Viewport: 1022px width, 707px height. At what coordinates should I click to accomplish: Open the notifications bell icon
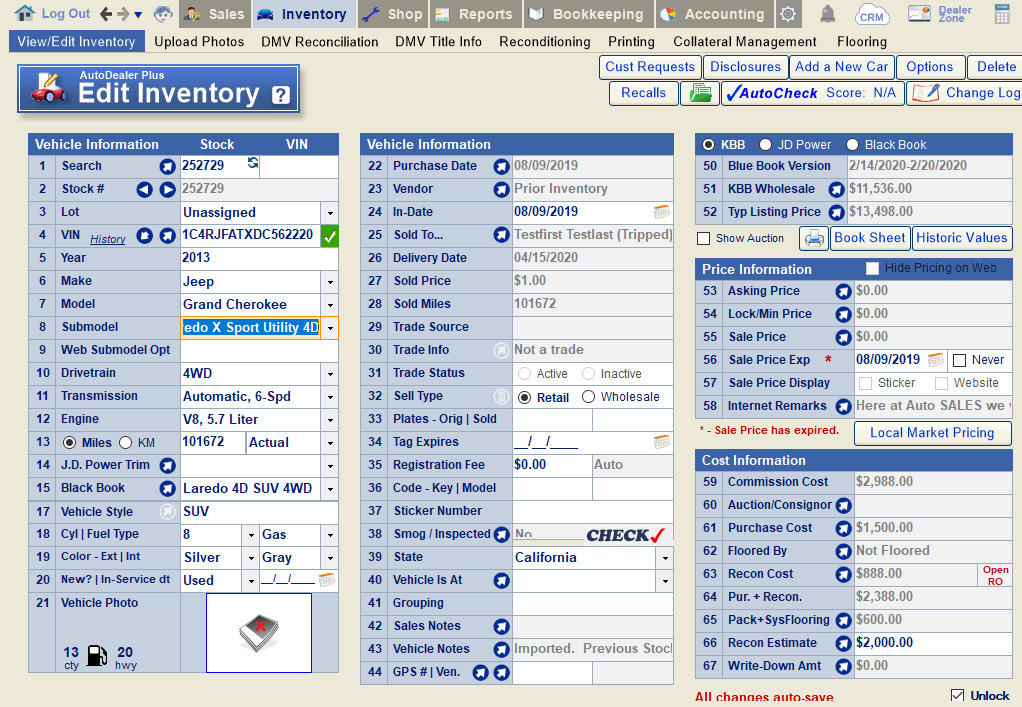tap(827, 13)
